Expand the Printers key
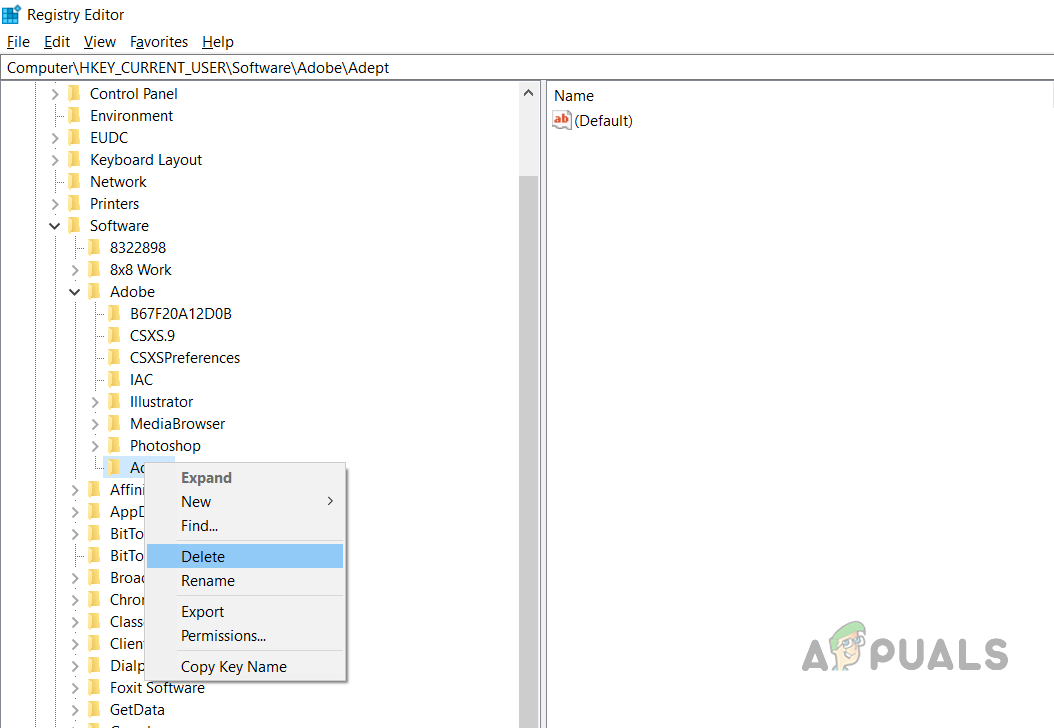This screenshot has height=728, width=1054. pyautogui.click(x=55, y=204)
